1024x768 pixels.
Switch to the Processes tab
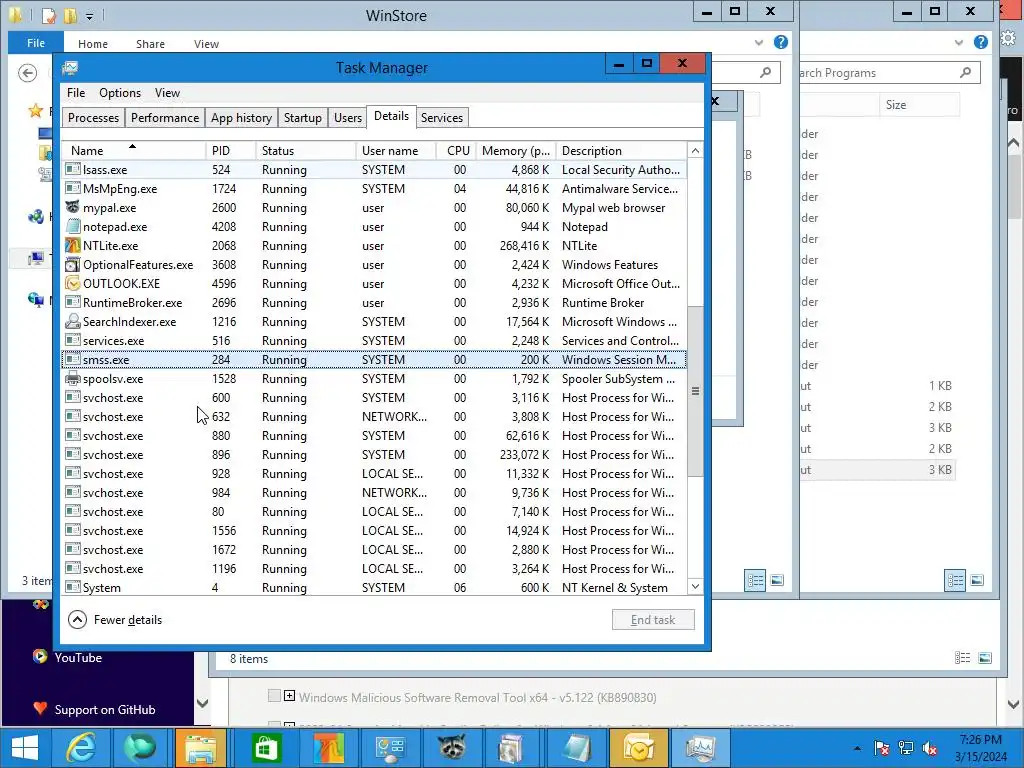[x=93, y=118]
